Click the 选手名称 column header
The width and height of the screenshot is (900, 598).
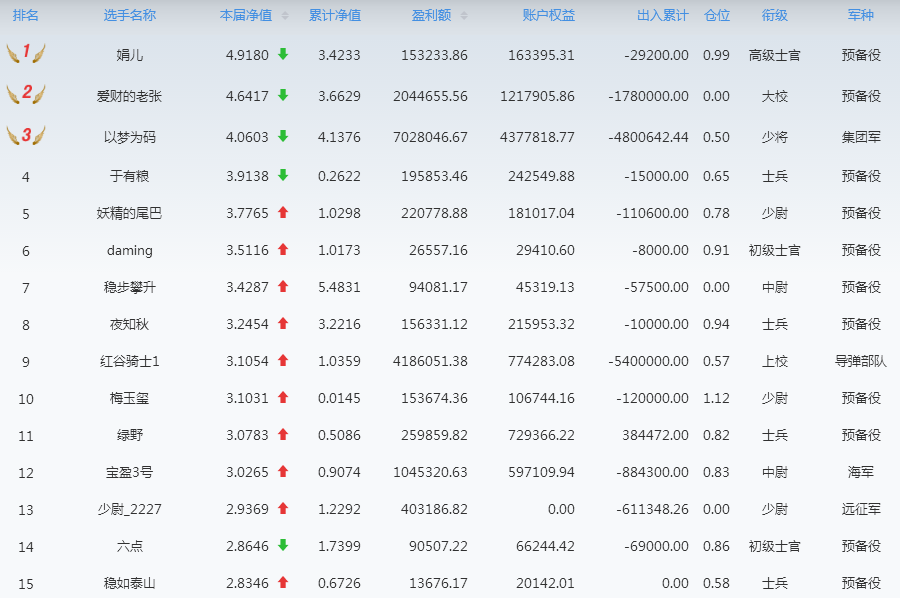(x=130, y=15)
